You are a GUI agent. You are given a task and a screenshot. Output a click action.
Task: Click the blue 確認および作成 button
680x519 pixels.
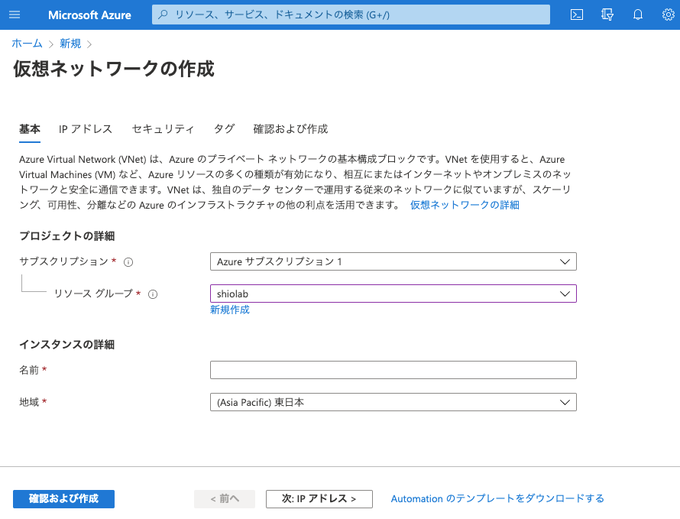(x=64, y=499)
